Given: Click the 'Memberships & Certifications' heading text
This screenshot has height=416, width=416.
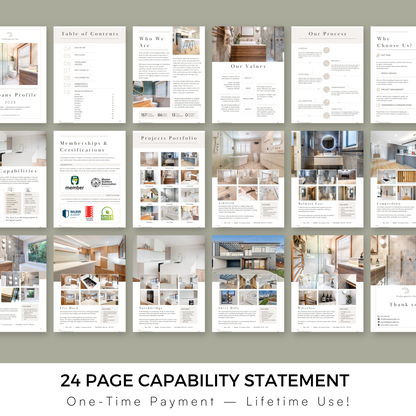Looking at the screenshot, I should point(83,146).
